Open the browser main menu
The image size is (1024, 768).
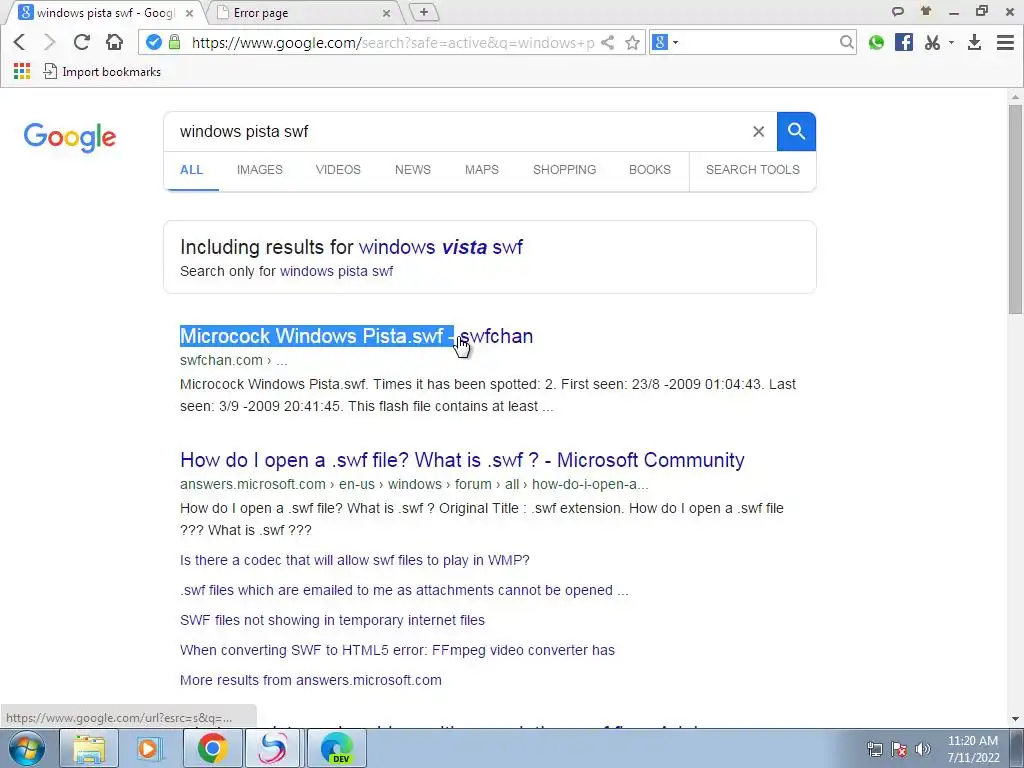pyautogui.click(x=1005, y=42)
